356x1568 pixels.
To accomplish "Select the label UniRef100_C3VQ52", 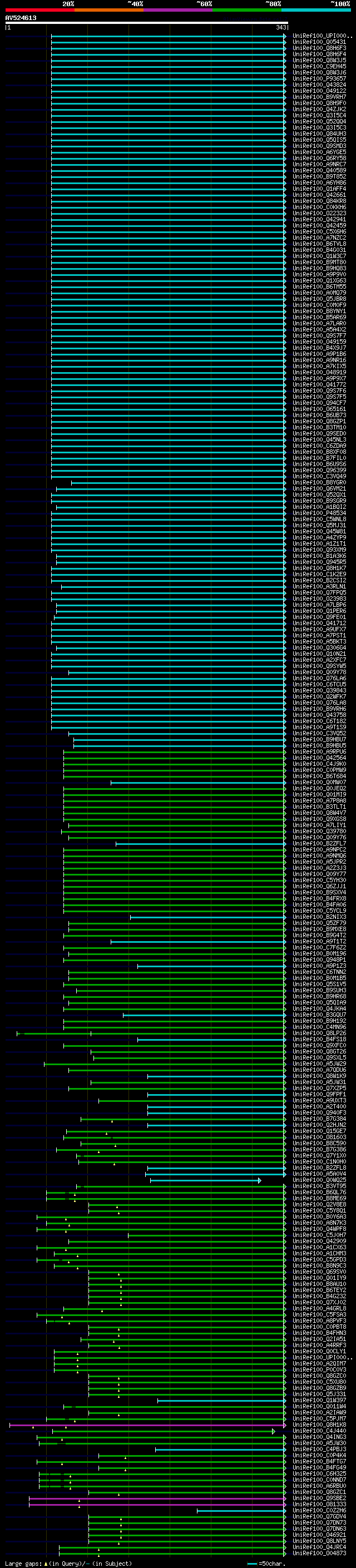I will point(319,734).
